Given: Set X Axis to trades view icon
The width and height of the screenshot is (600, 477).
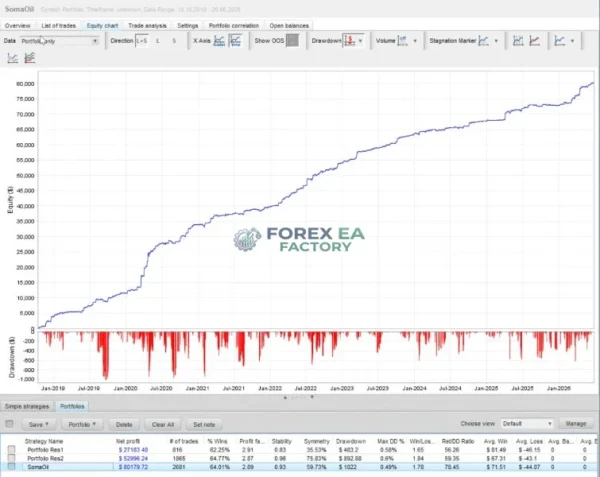Looking at the screenshot, I should [x=219, y=41].
